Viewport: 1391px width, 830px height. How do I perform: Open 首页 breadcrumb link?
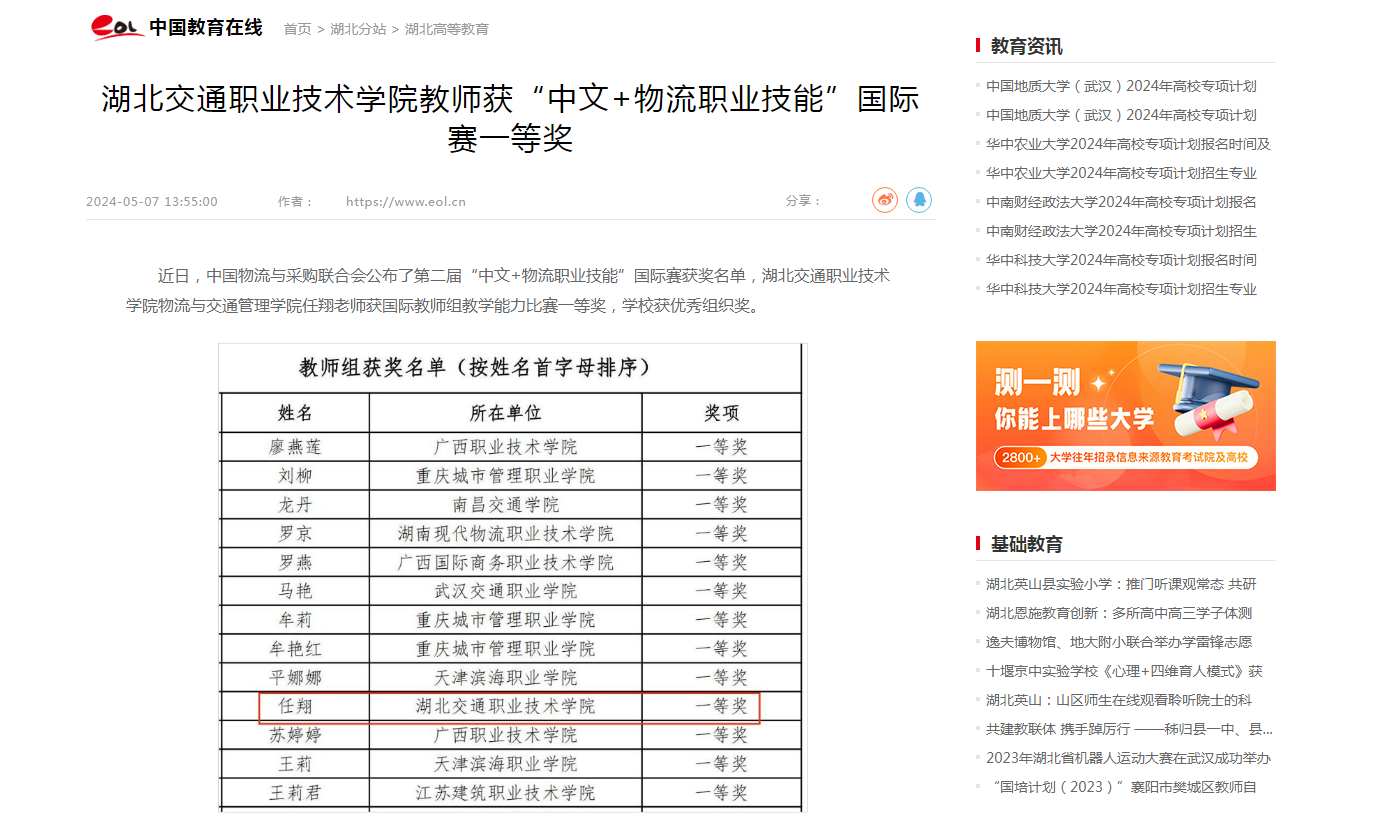(x=297, y=29)
